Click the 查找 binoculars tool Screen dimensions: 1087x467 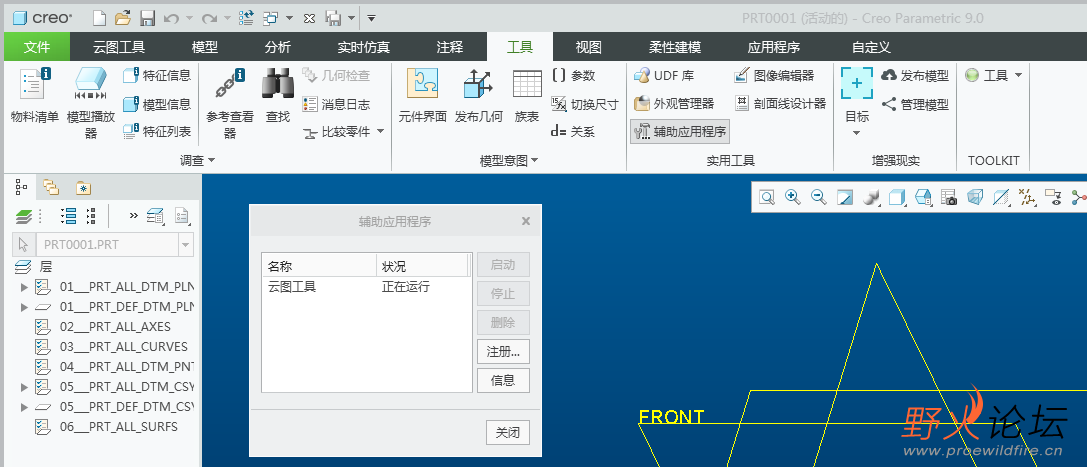(x=278, y=96)
